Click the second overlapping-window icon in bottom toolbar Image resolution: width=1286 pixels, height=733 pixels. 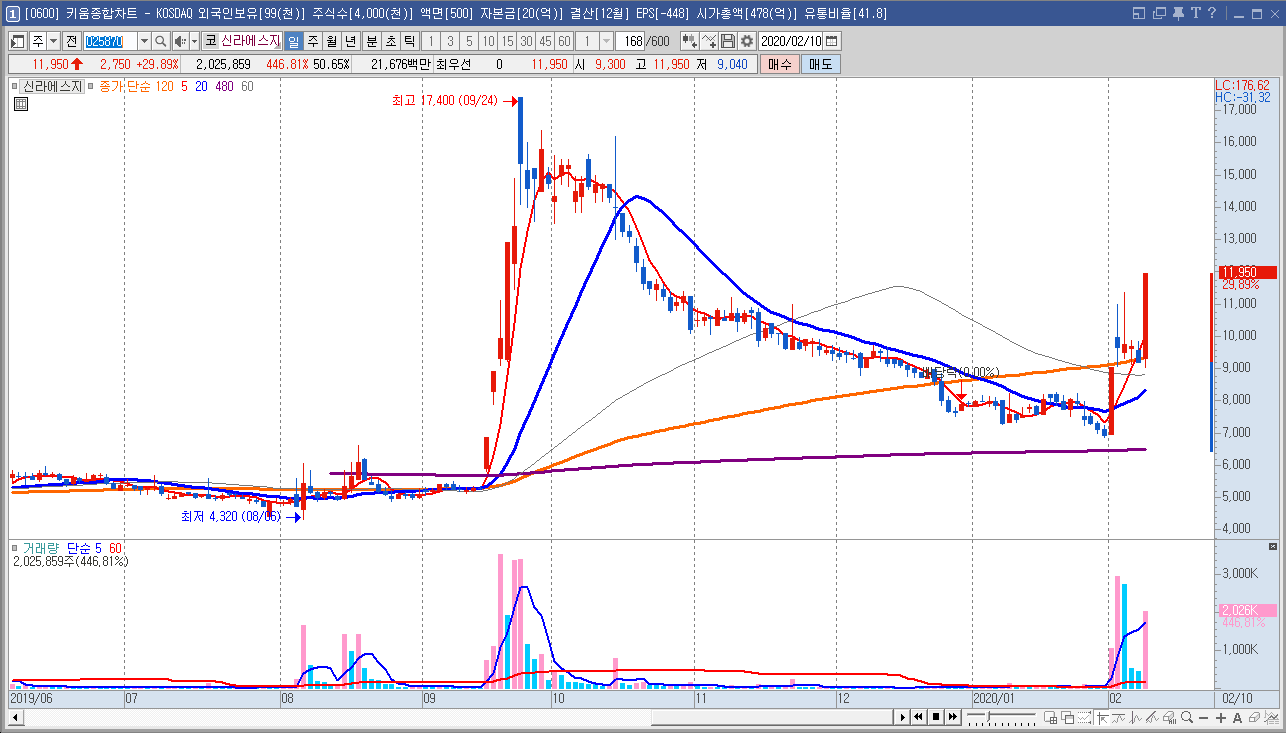pos(1068,717)
